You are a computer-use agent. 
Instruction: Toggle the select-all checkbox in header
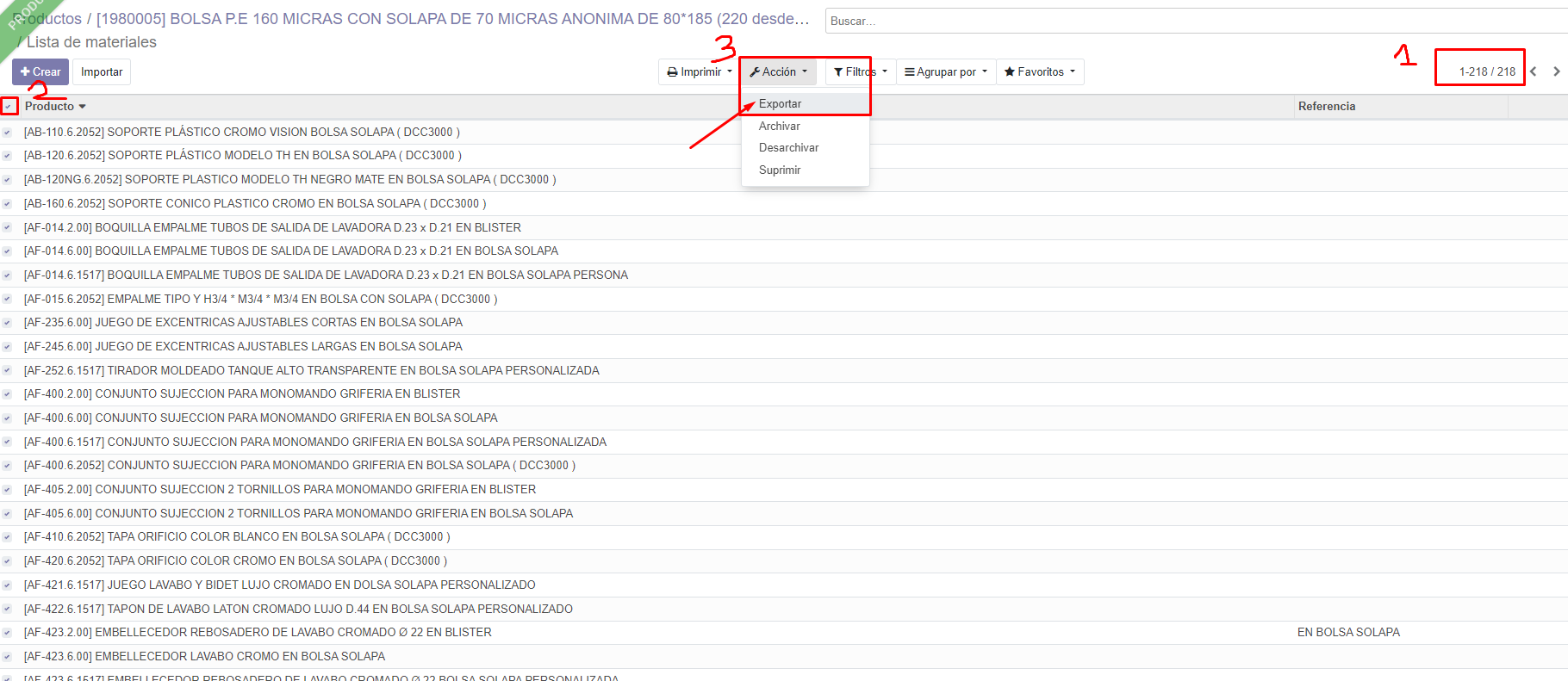[x=9, y=107]
